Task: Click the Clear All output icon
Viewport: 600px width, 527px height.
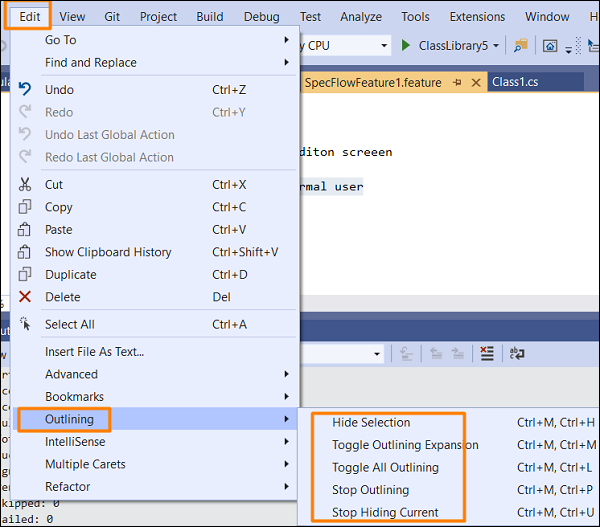Action: pyautogui.click(x=487, y=353)
